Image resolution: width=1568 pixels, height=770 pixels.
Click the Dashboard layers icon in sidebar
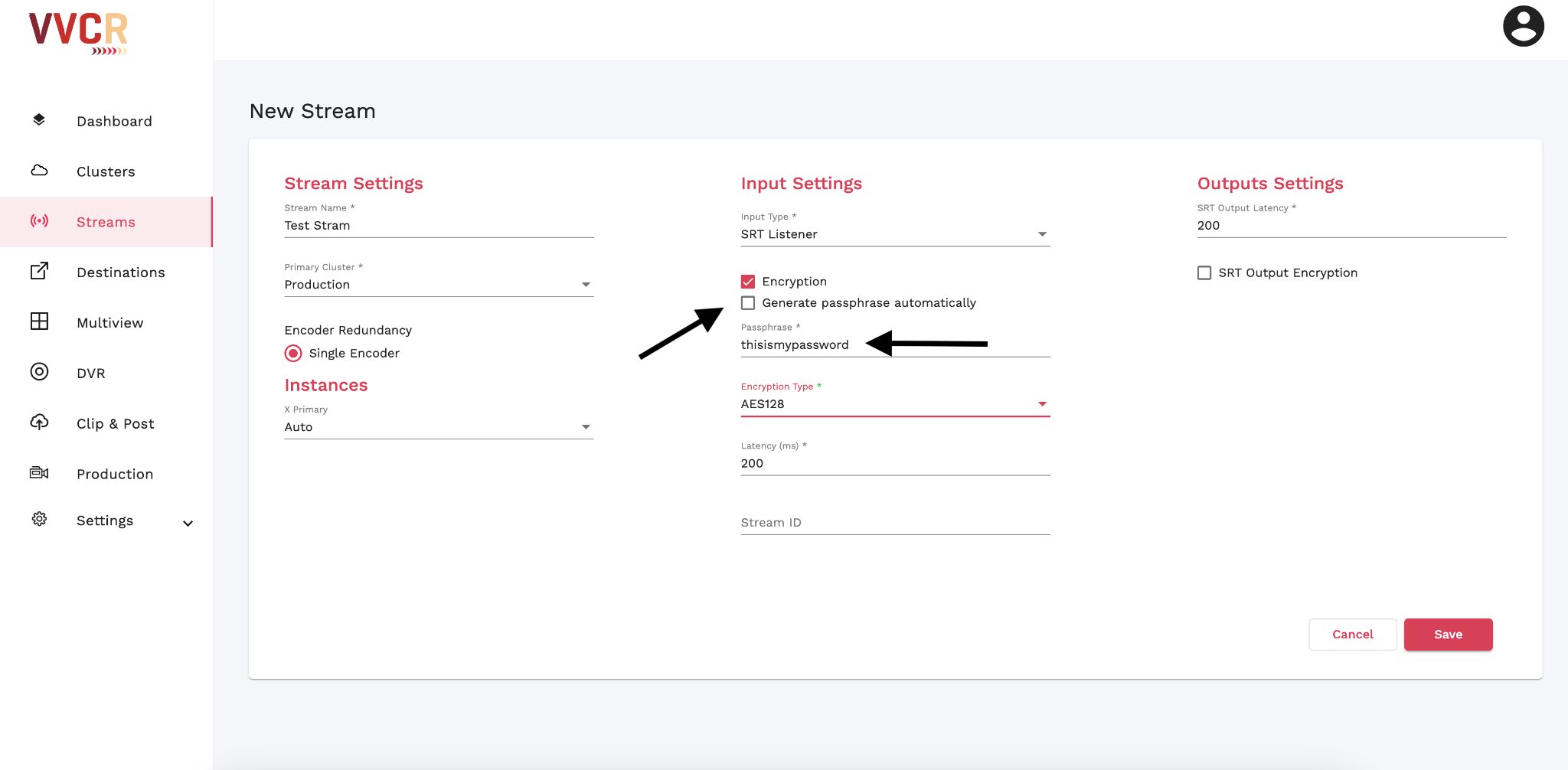[x=39, y=120]
